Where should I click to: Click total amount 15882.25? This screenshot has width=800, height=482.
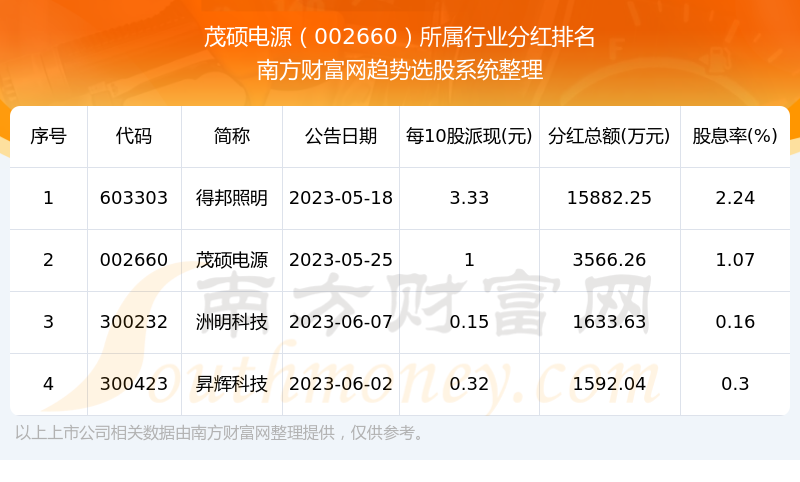(x=609, y=198)
